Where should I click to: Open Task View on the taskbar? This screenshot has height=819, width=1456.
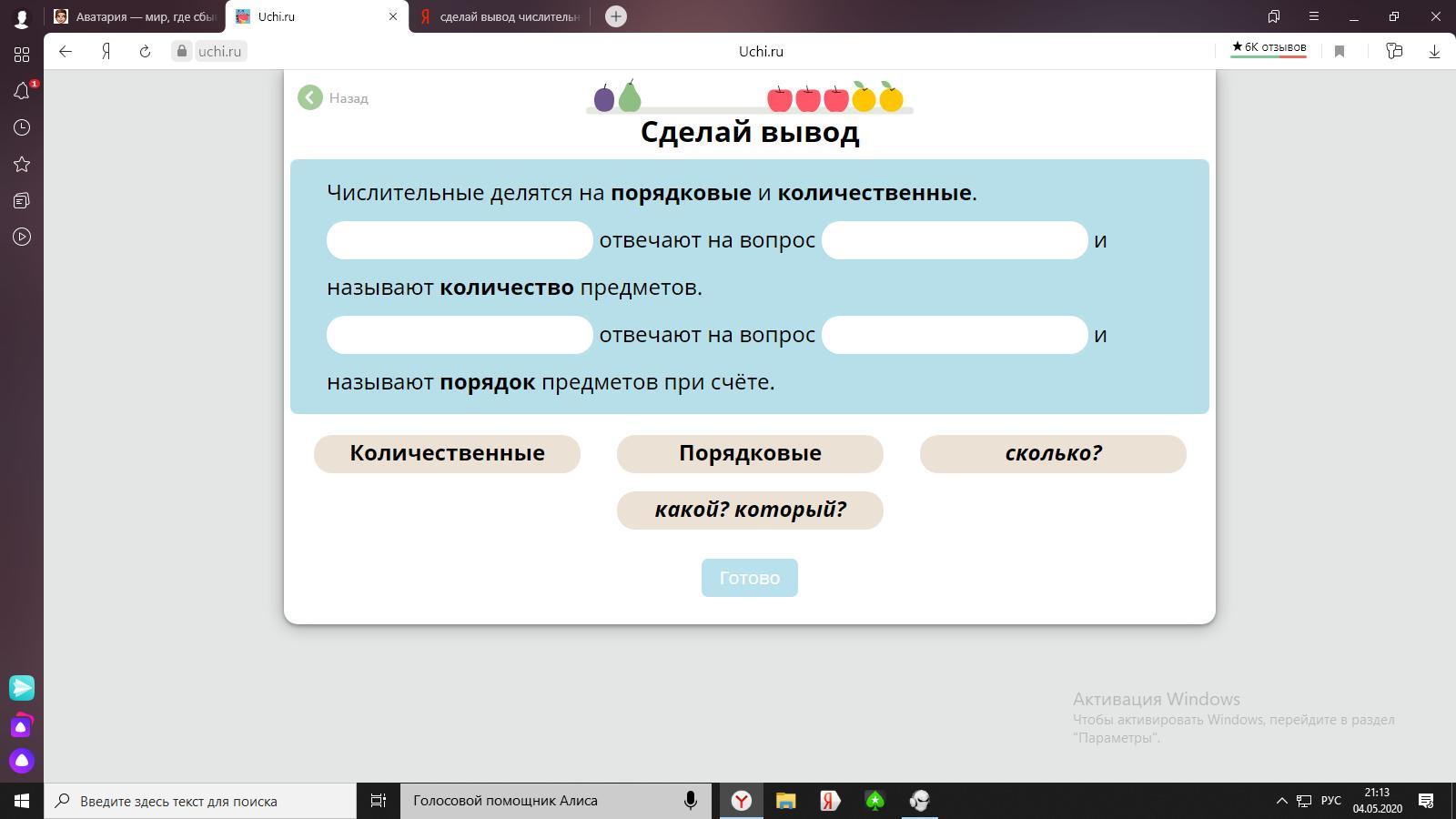click(x=378, y=801)
